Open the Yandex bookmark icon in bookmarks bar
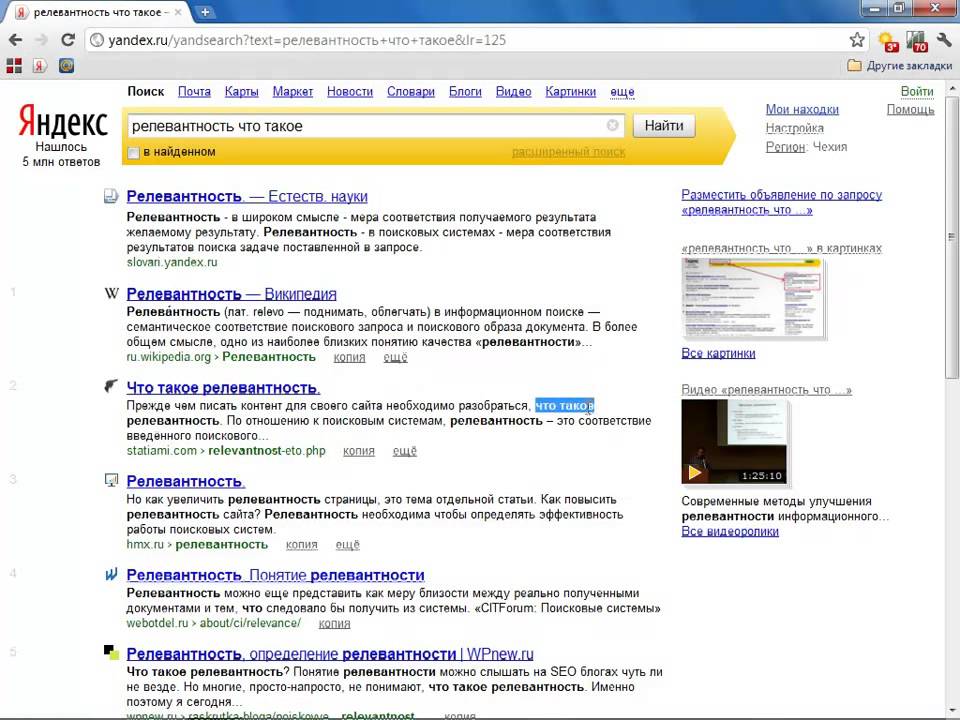The height and width of the screenshot is (720, 960). point(40,66)
